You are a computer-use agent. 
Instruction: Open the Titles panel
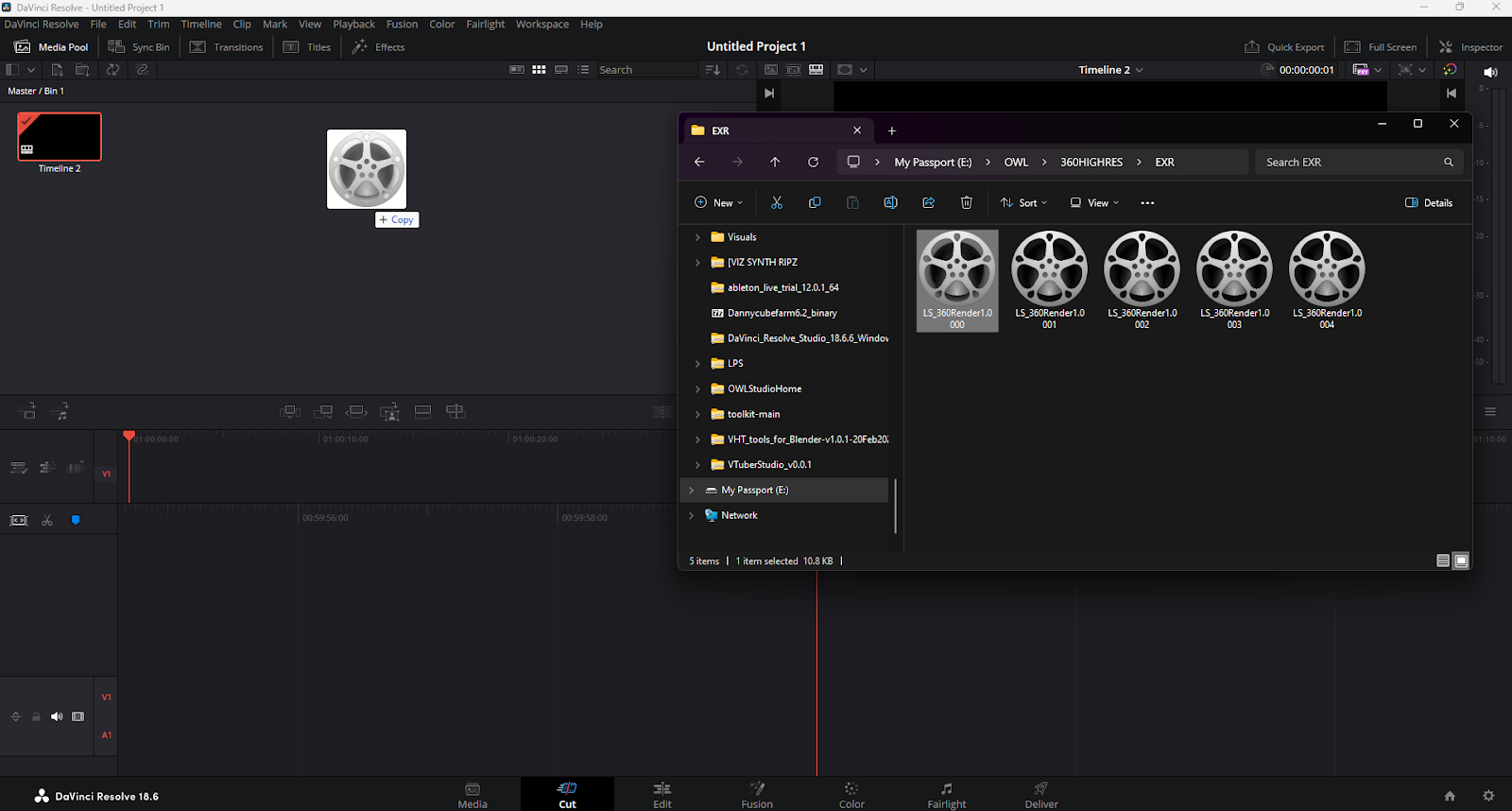[x=307, y=47]
